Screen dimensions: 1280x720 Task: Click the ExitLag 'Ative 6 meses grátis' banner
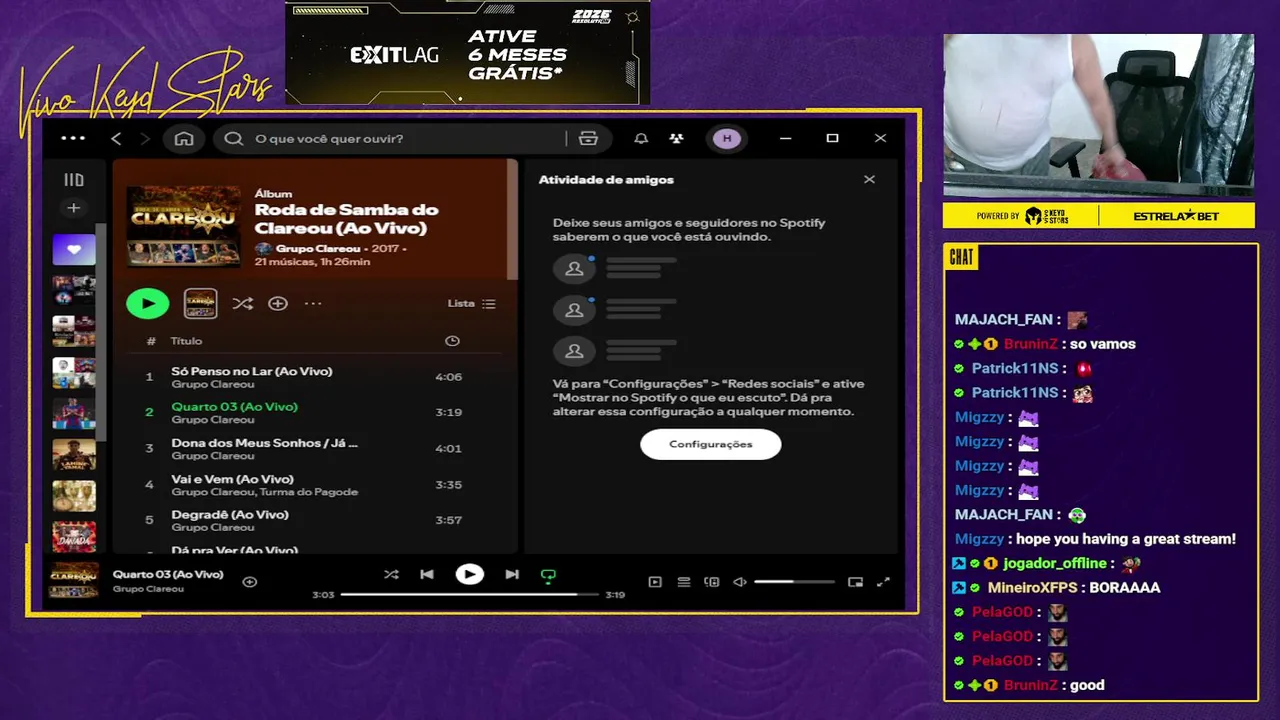point(468,52)
